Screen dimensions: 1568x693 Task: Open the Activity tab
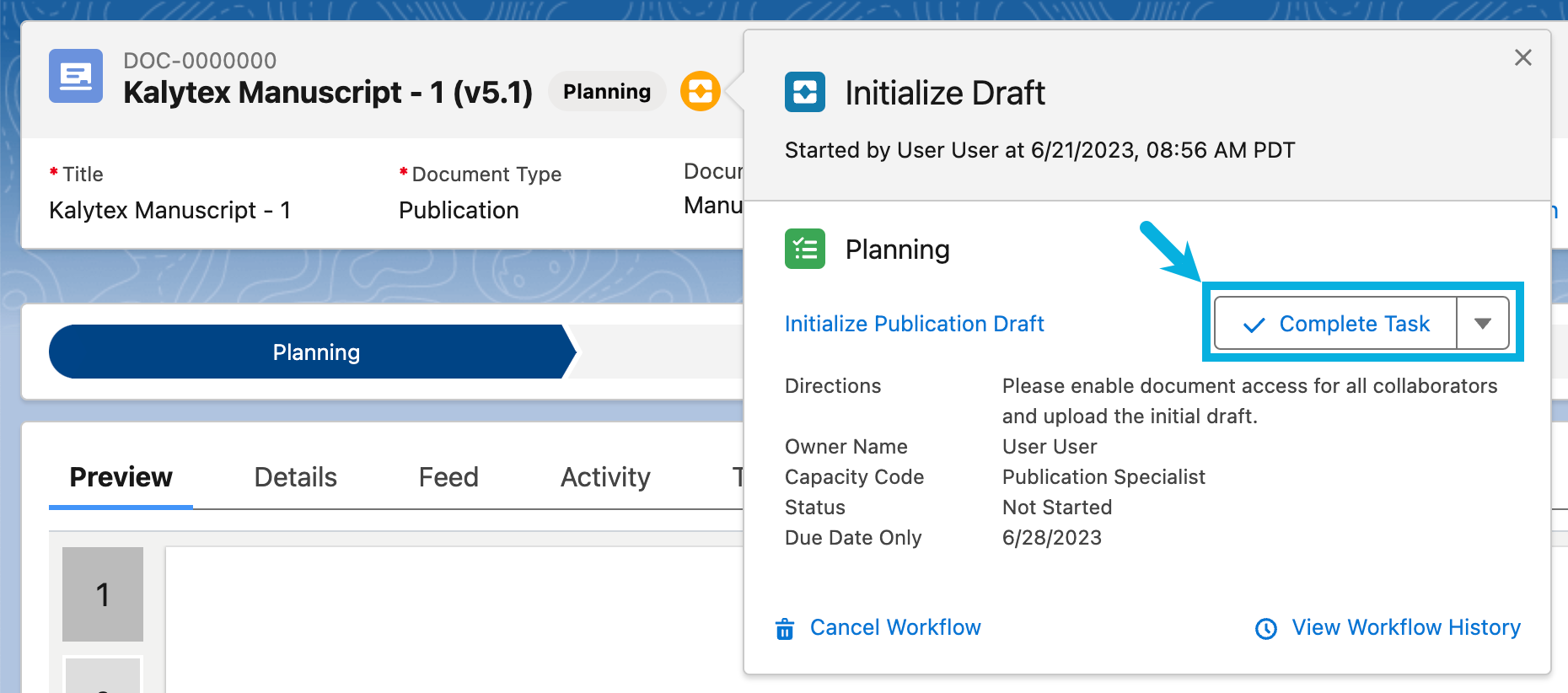[605, 477]
